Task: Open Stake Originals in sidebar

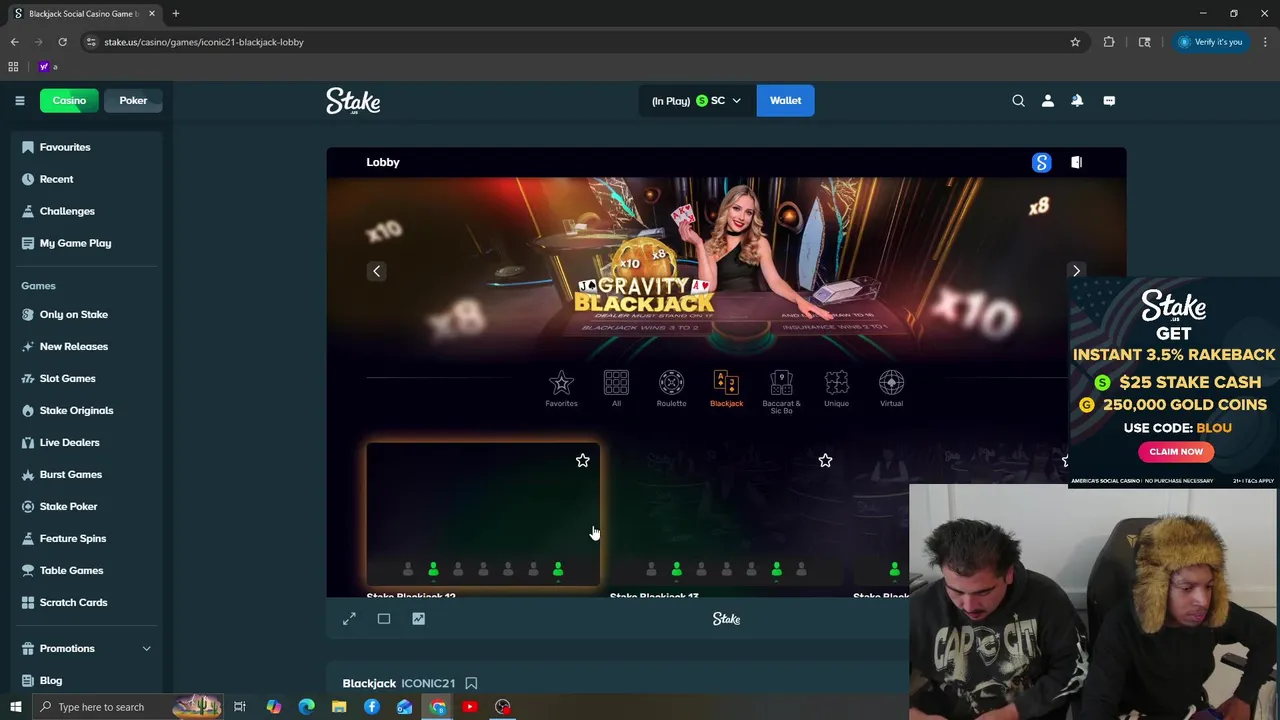Action: coord(86,410)
